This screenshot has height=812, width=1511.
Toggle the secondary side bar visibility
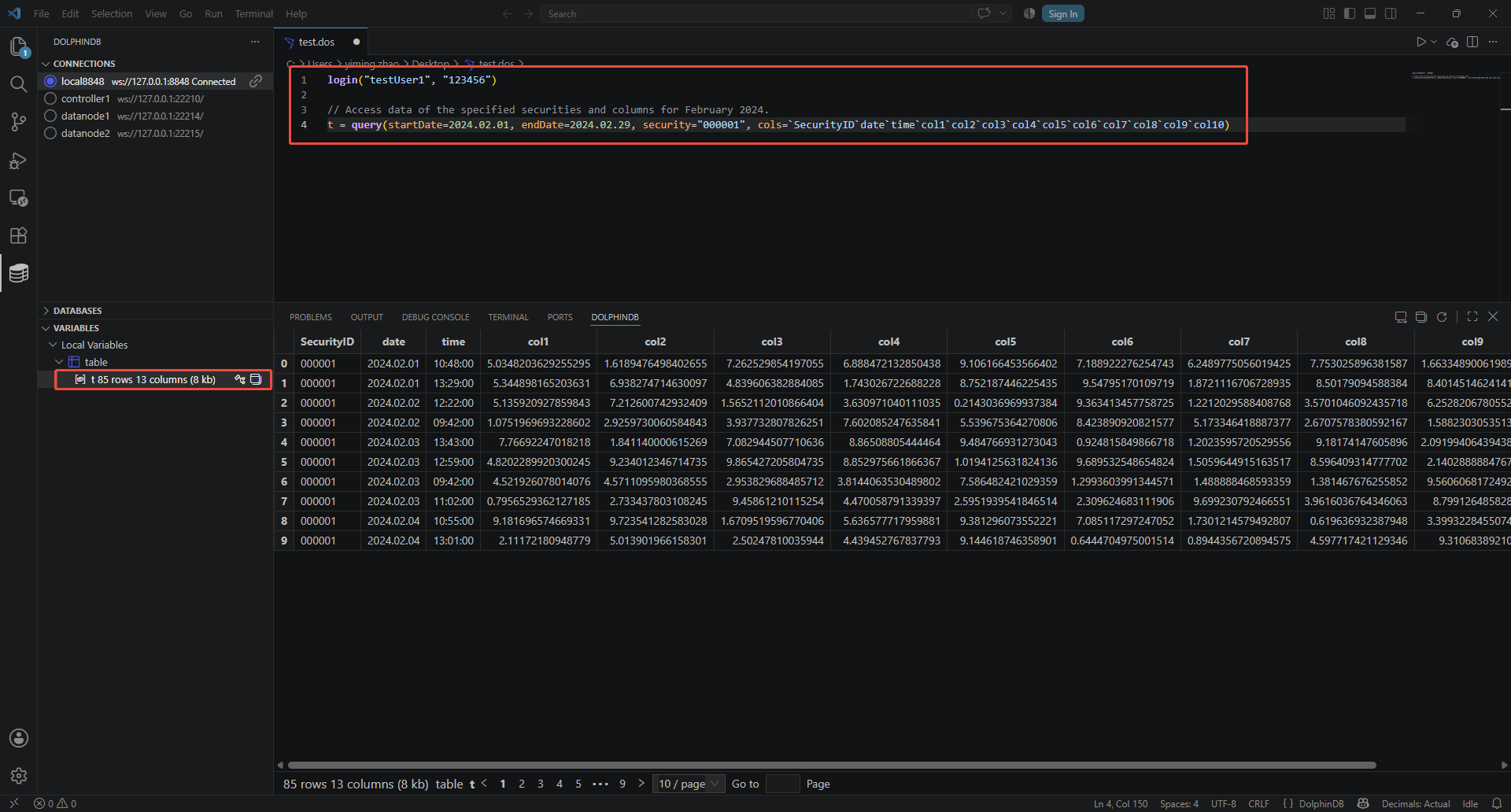click(x=1391, y=13)
